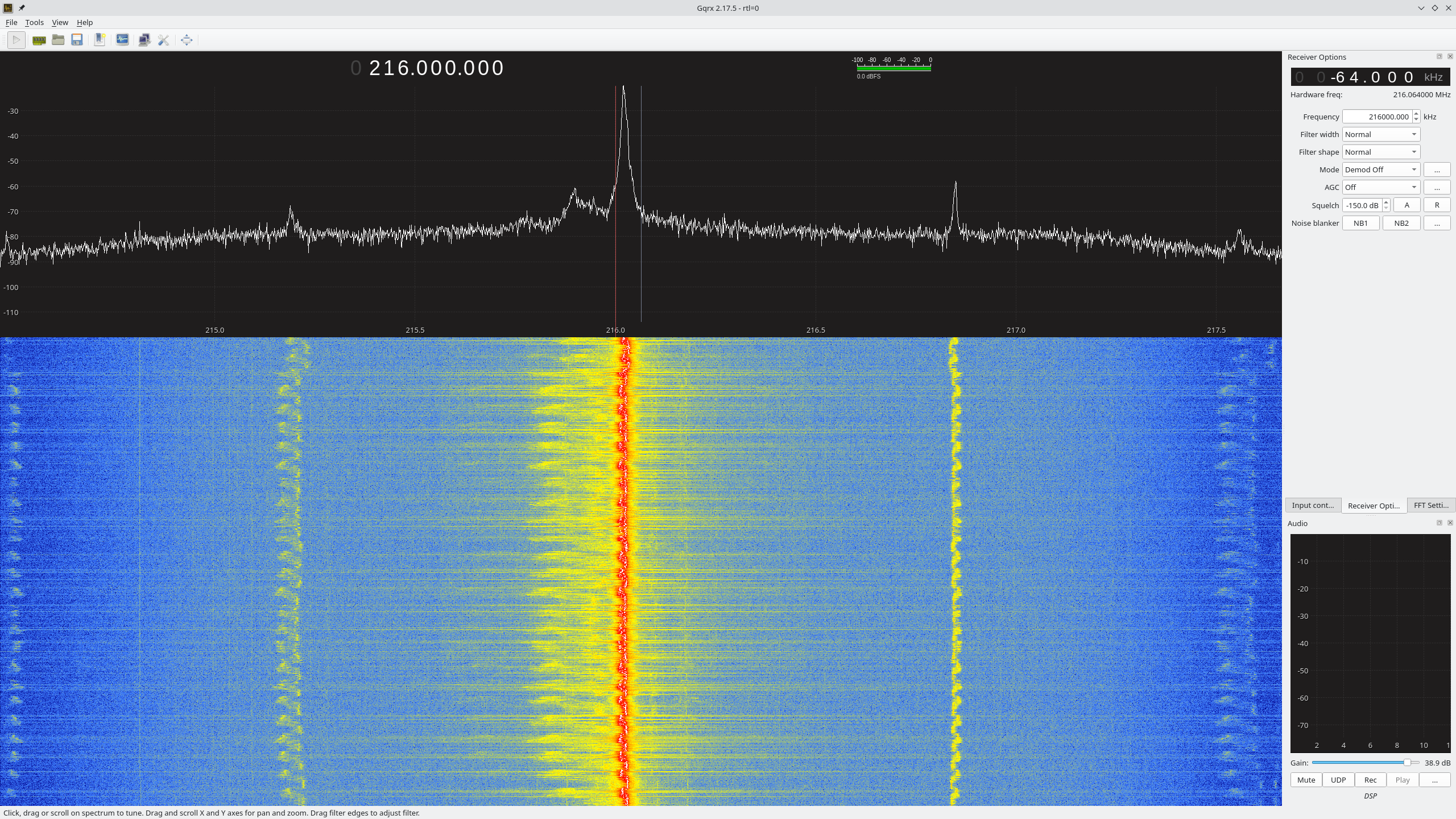The image size is (1456, 819).
Task: Click the monitor waveform toolbar icon
Action: click(x=122, y=40)
